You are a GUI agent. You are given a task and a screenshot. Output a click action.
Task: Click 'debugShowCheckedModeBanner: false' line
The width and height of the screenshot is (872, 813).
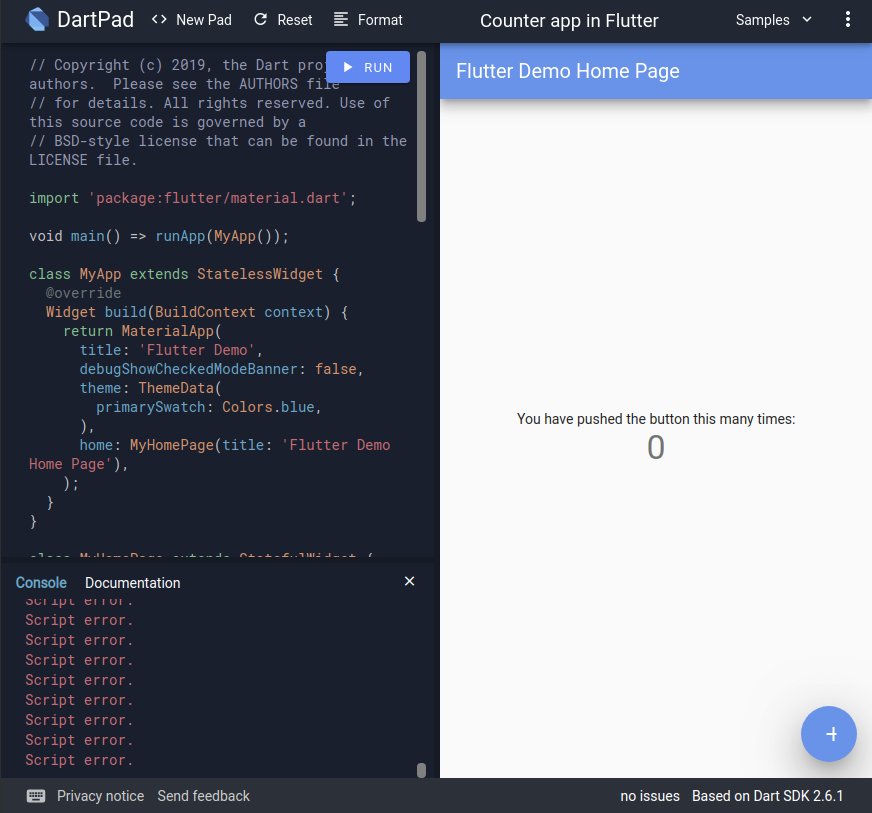(221, 369)
